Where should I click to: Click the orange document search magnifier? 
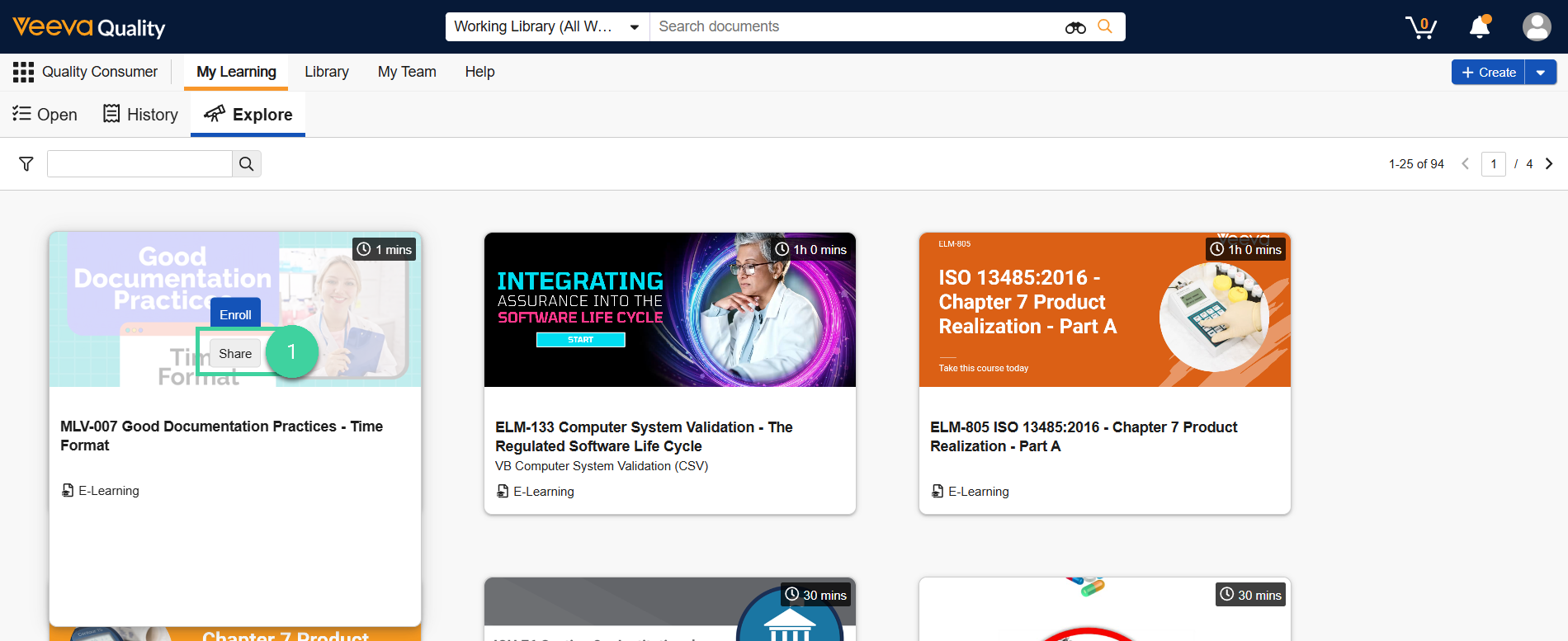[1105, 26]
